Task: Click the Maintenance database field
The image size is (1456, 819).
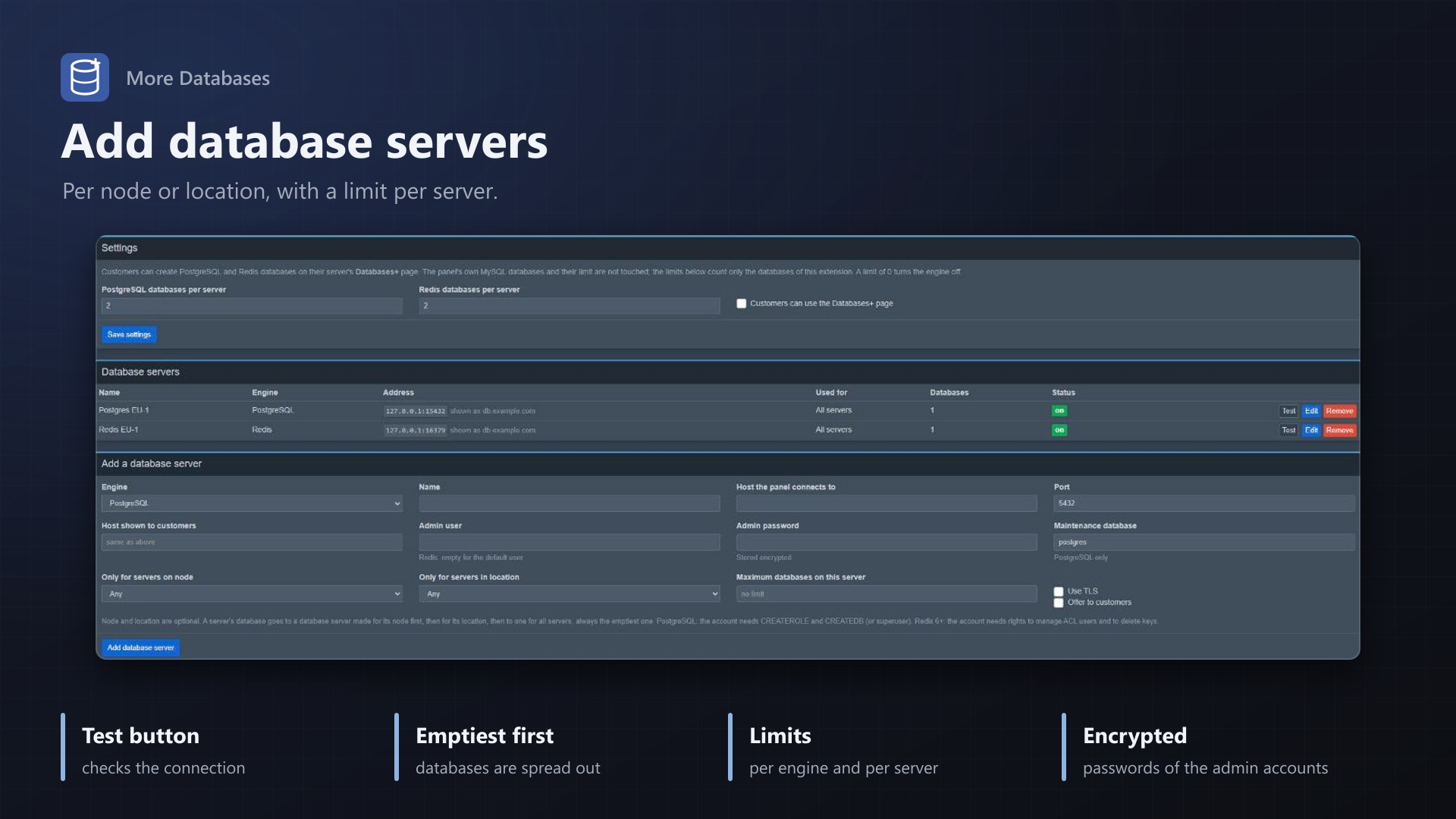Action: tap(1204, 542)
